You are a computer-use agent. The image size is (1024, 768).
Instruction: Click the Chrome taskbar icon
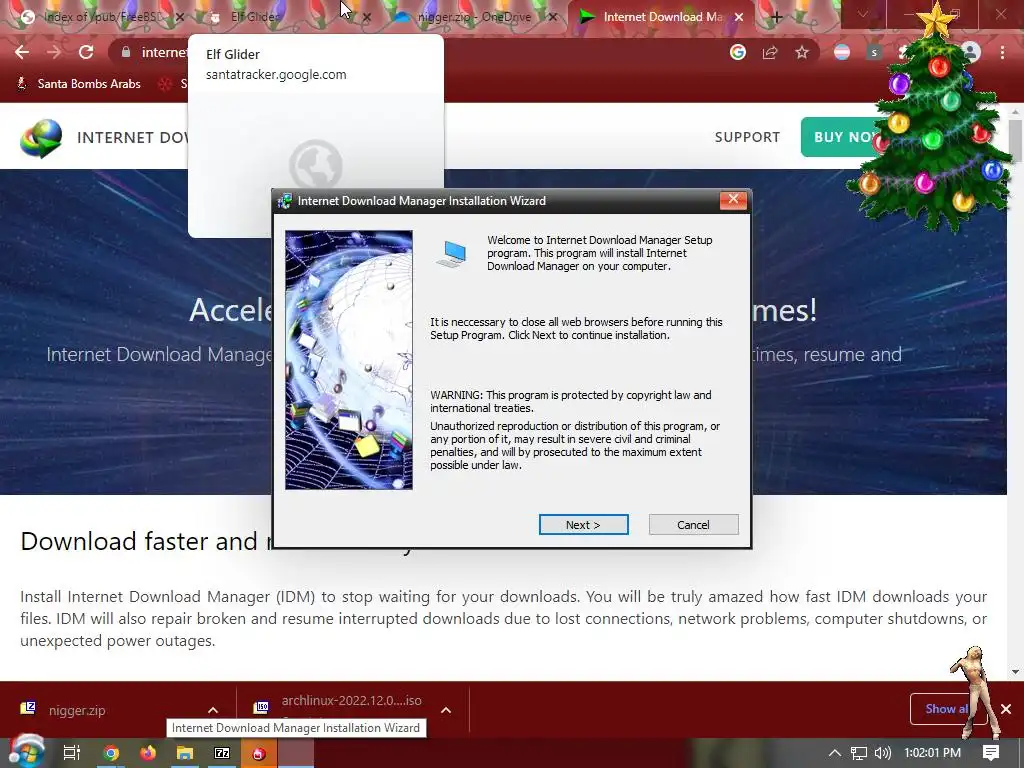click(x=111, y=753)
